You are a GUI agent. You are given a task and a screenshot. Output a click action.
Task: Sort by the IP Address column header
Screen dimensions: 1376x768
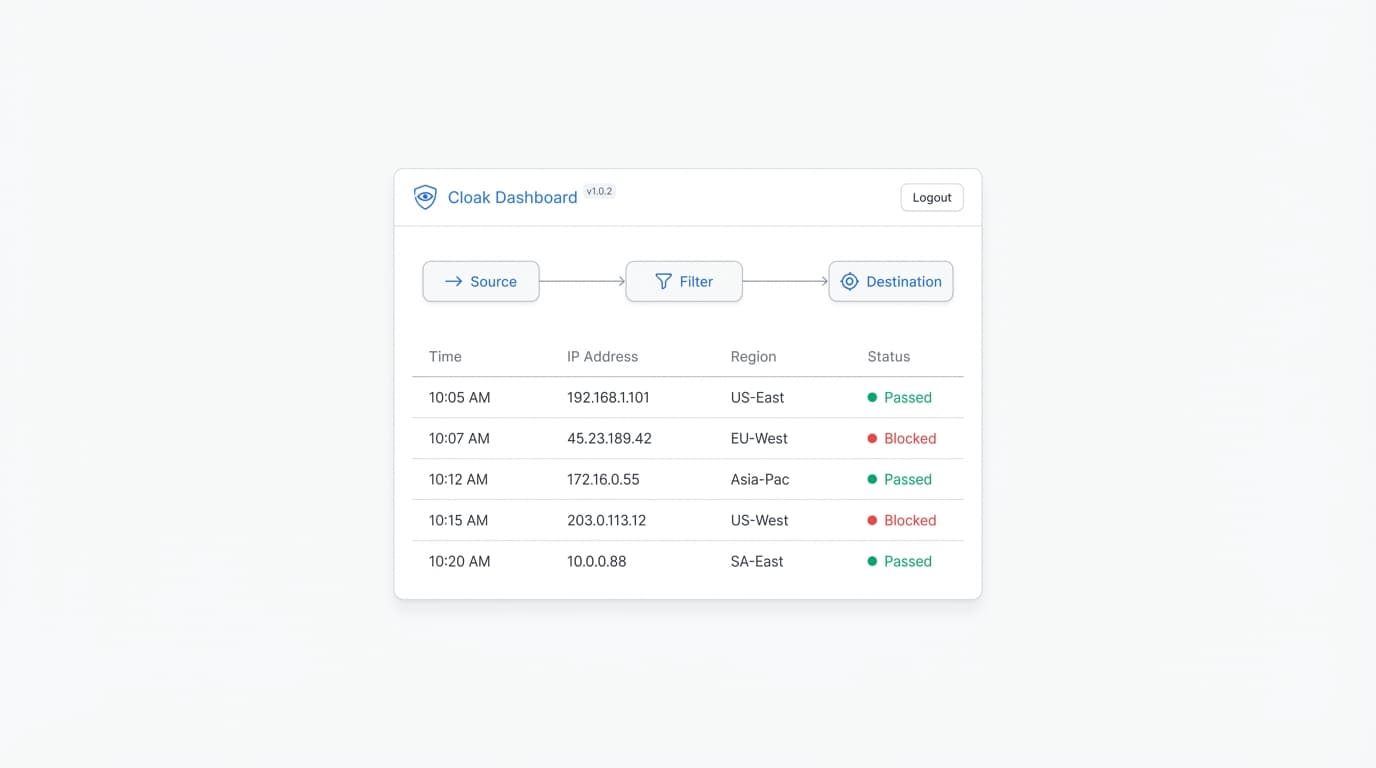[602, 357]
